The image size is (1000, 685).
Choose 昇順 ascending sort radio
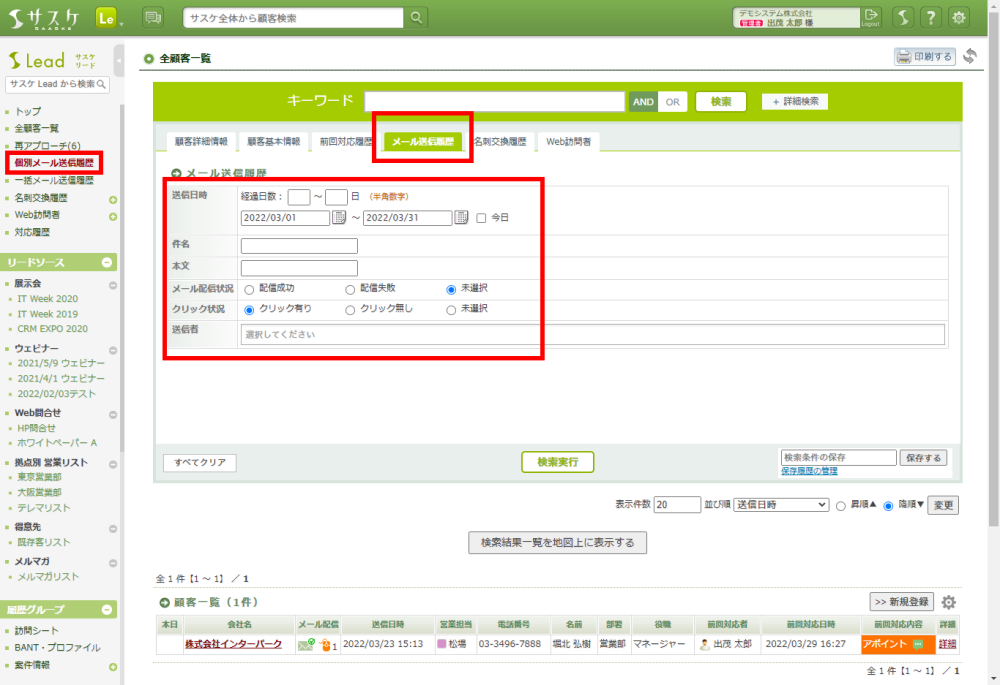click(841, 506)
